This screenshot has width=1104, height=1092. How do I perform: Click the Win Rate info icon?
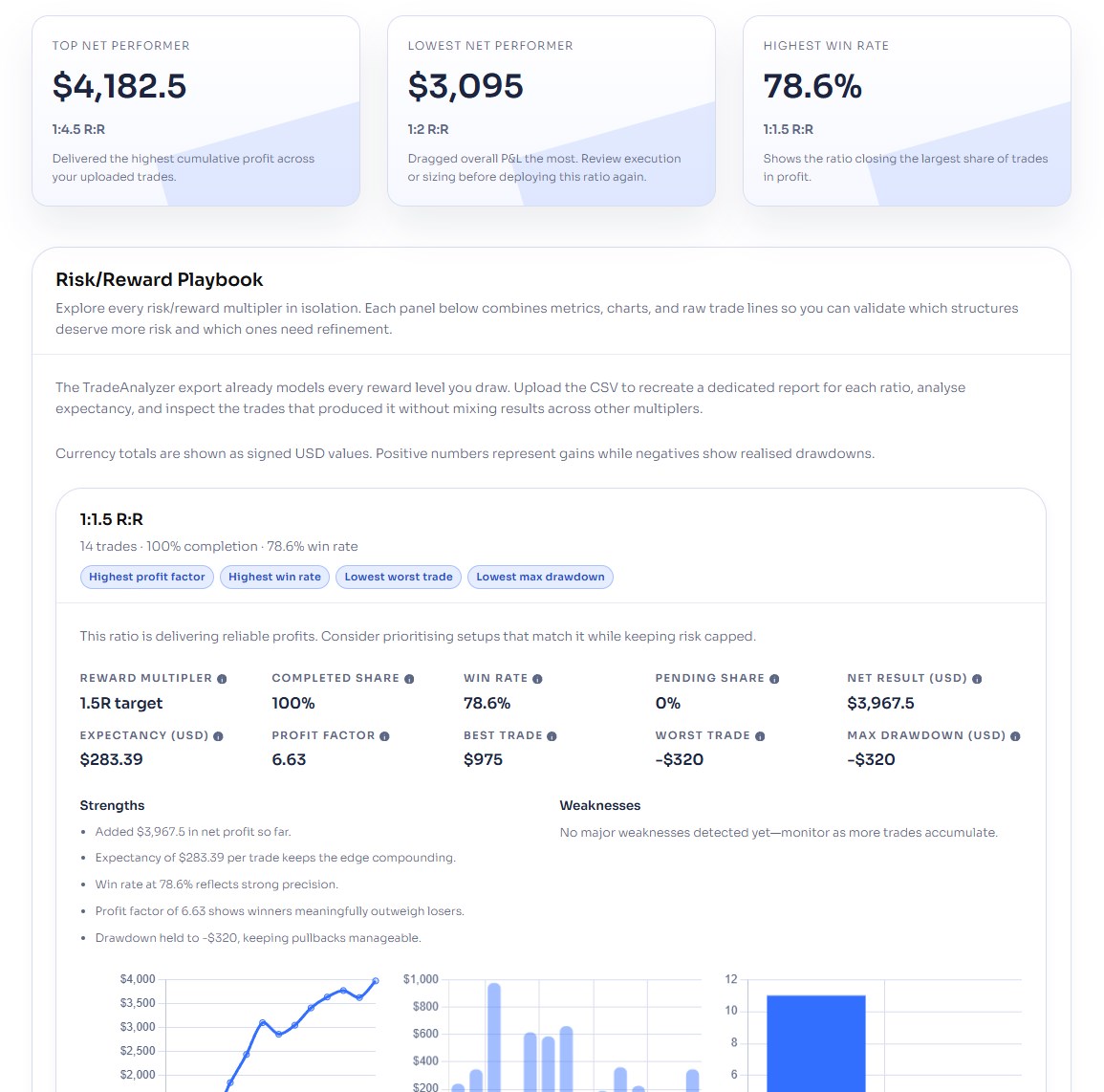click(x=537, y=679)
